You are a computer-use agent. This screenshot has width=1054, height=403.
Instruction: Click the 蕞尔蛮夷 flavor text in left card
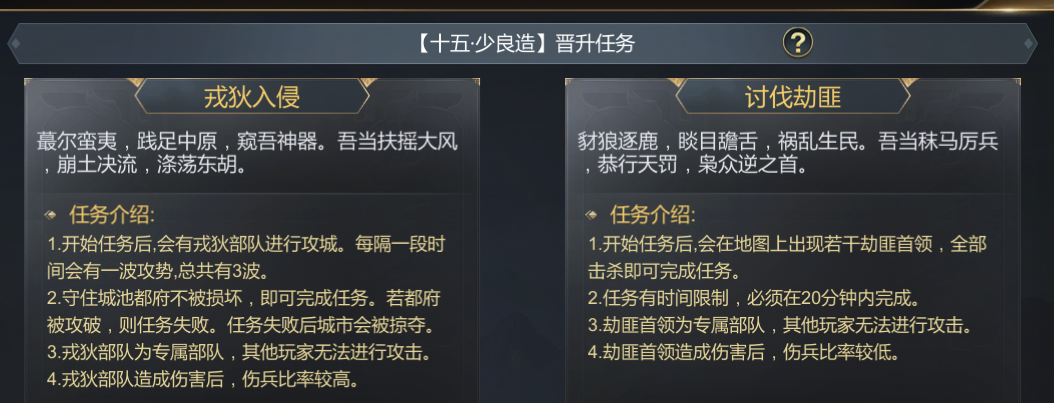(x=248, y=152)
